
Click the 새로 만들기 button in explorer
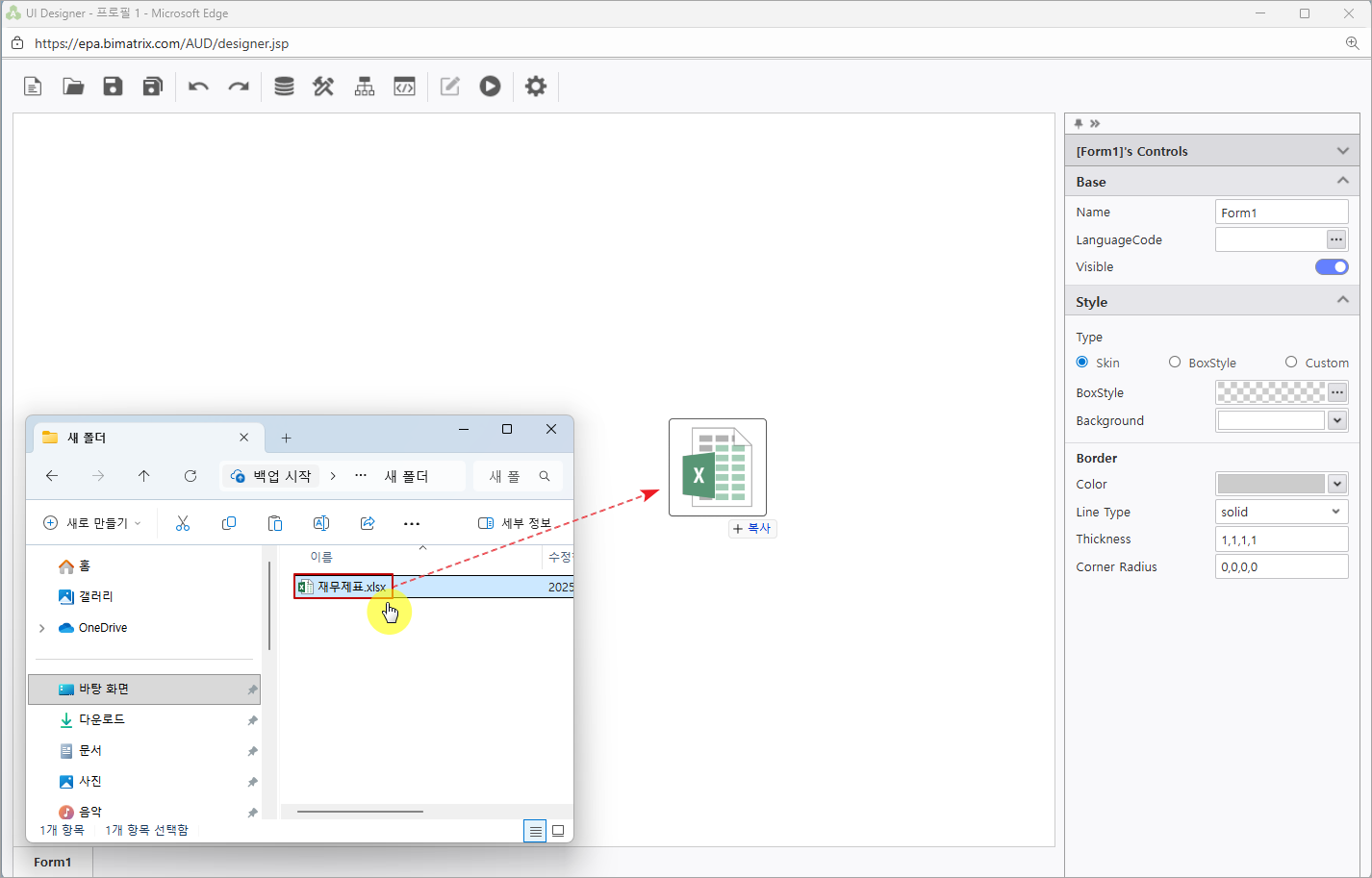tap(92, 523)
